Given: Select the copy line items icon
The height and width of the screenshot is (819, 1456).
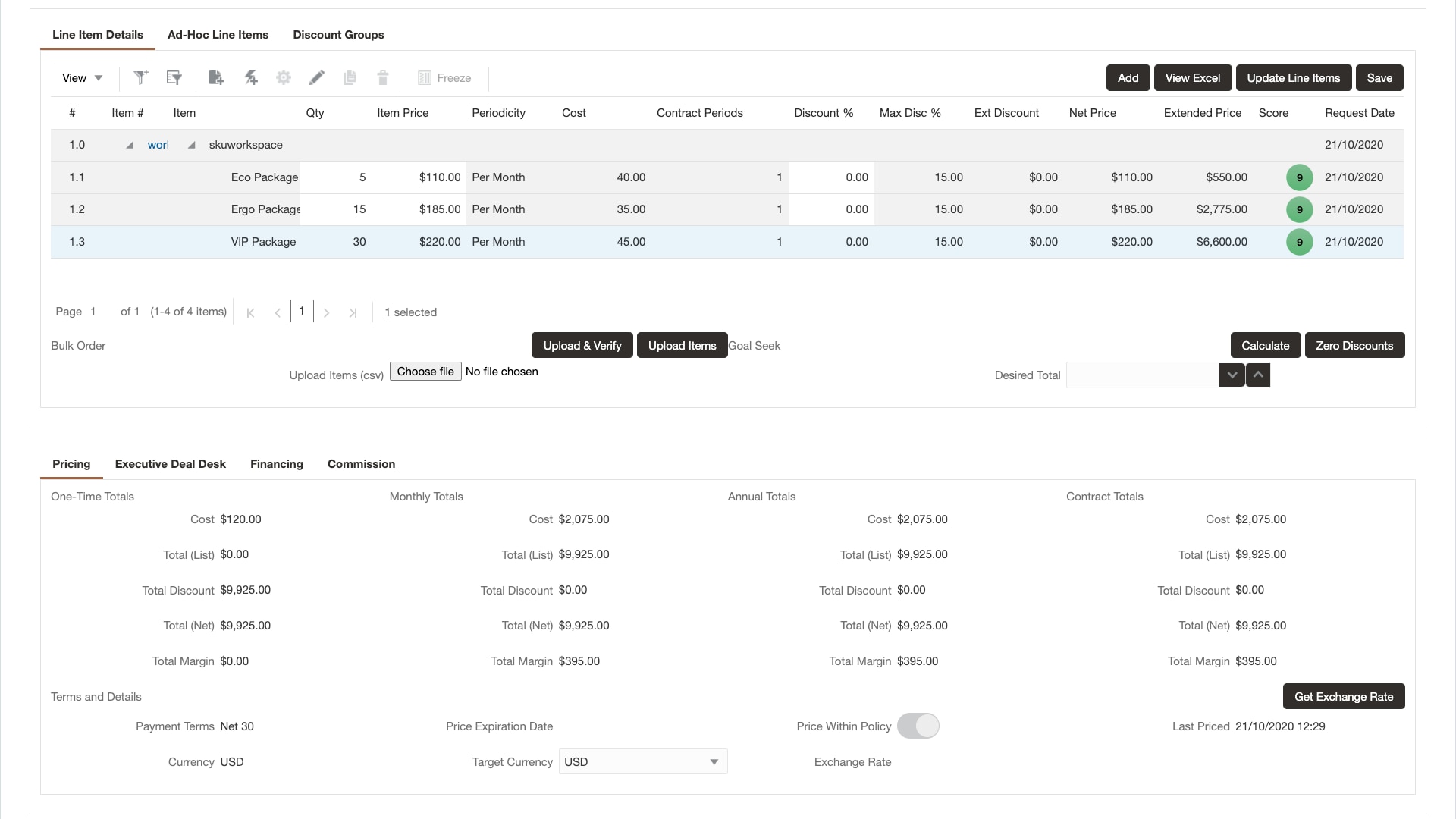Looking at the screenshot, I should pos(350,77).
